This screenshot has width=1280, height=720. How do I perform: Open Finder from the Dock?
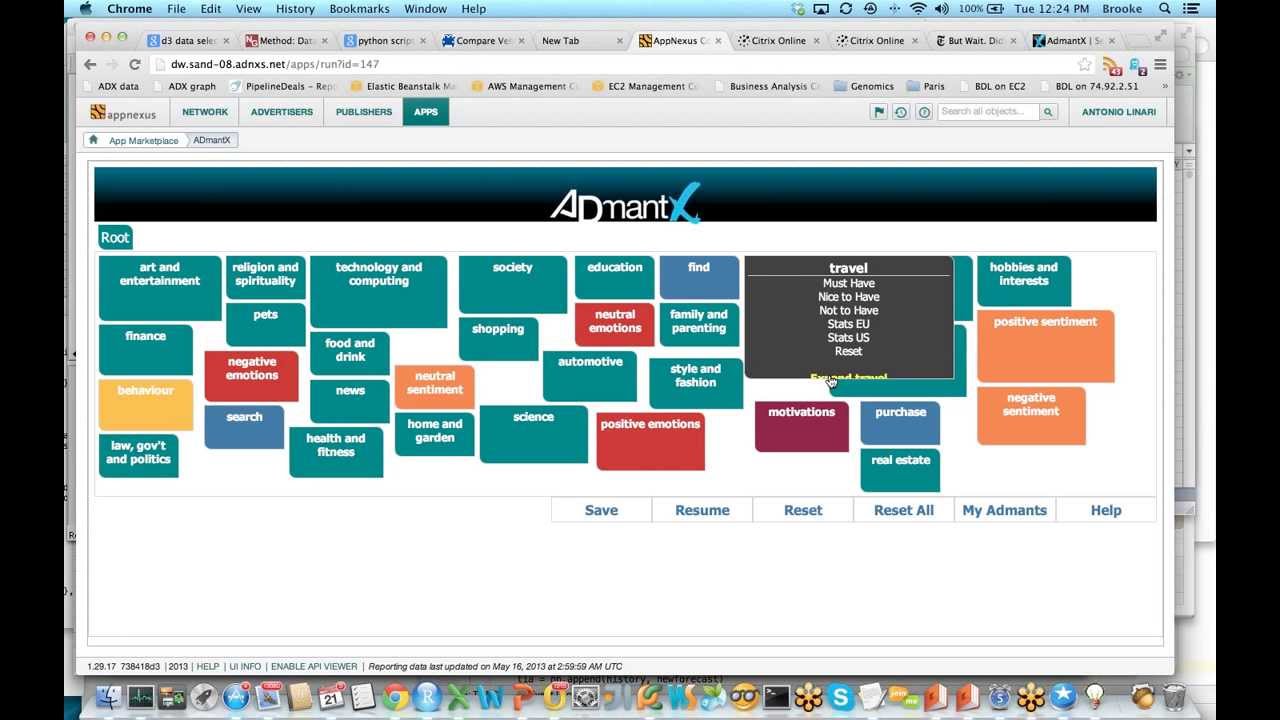click(x=108, y=697)
